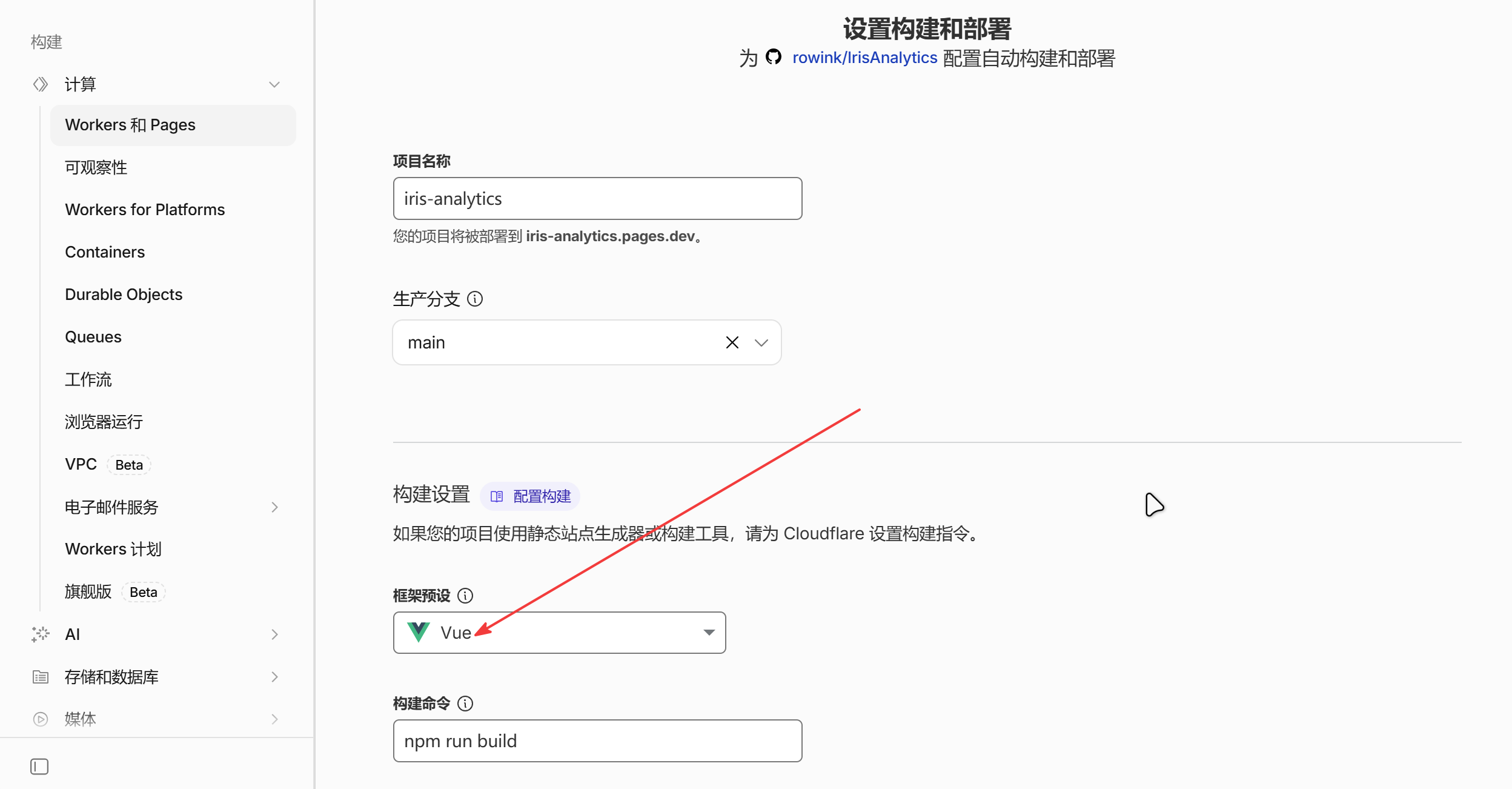Open rowink/IrisAnalytics repository link
The width and height of the screenshot is (1512, 789).
point(864,58)
